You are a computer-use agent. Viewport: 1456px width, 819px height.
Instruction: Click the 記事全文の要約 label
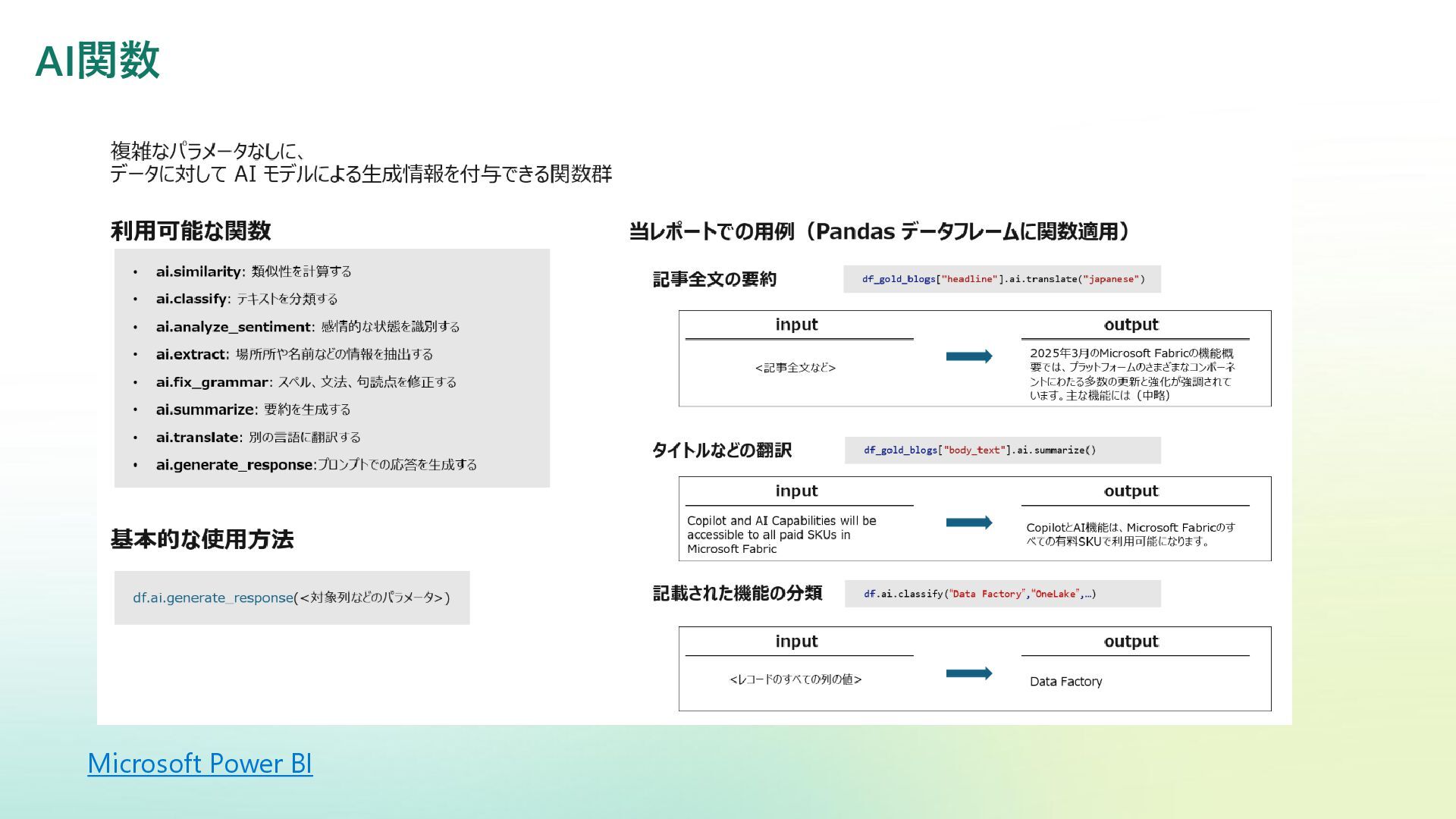[x=714, y=279]
